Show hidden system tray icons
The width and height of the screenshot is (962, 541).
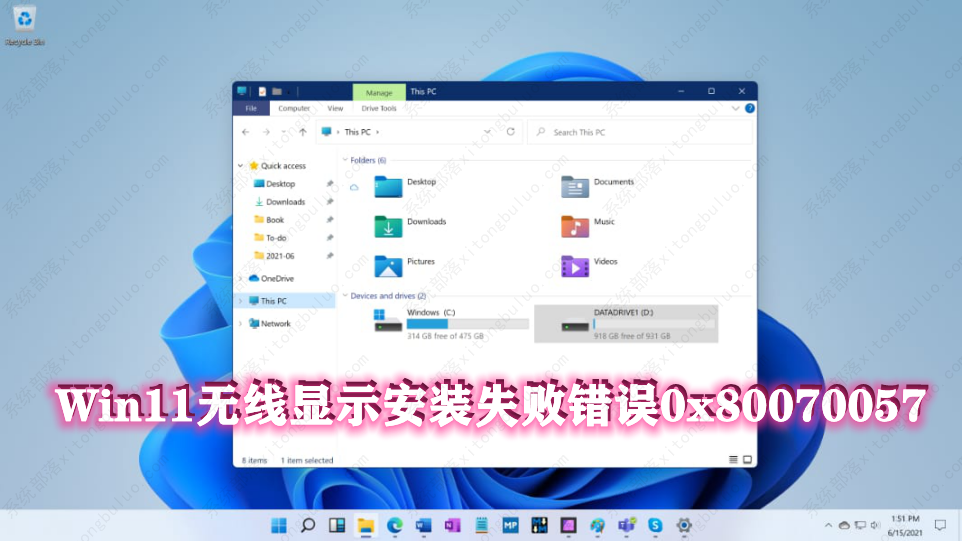click(x=828, y=525)
